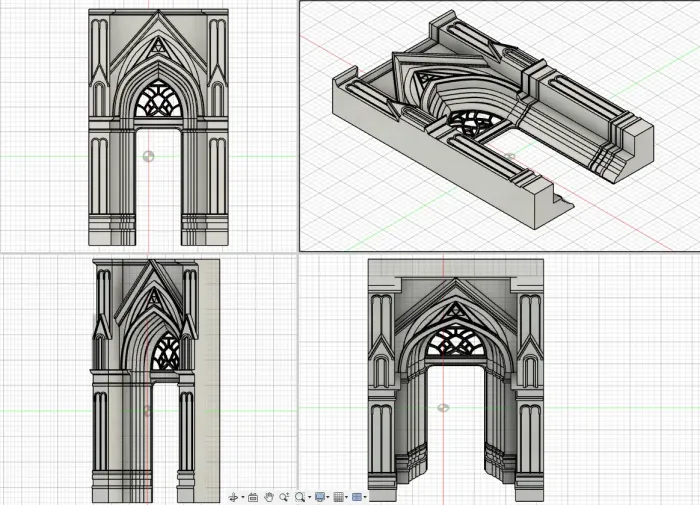700x505 pixels.
Task: Open Display Settings monitor icon
Action: 320,497
